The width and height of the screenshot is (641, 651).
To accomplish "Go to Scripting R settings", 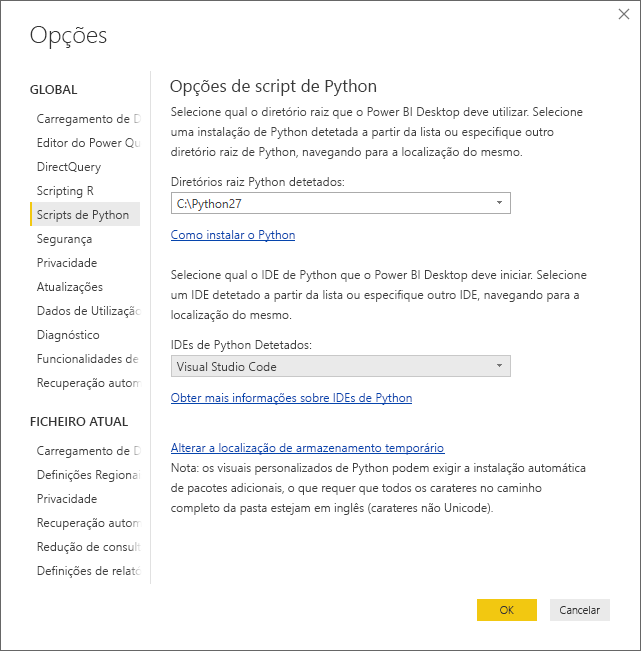I will click(x=65, y=191).
